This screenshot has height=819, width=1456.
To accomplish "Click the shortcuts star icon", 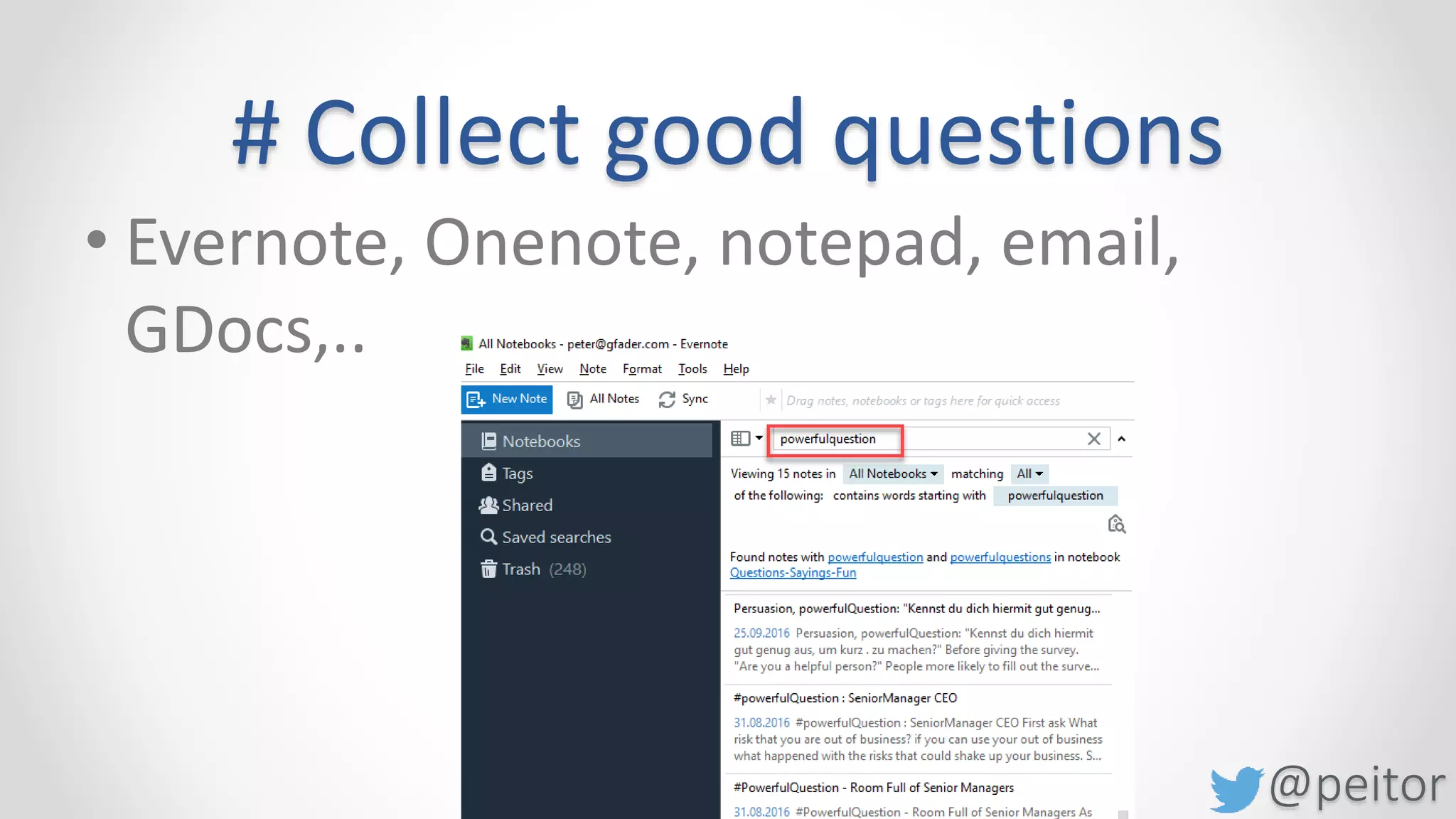I will [x=771, y=400].
